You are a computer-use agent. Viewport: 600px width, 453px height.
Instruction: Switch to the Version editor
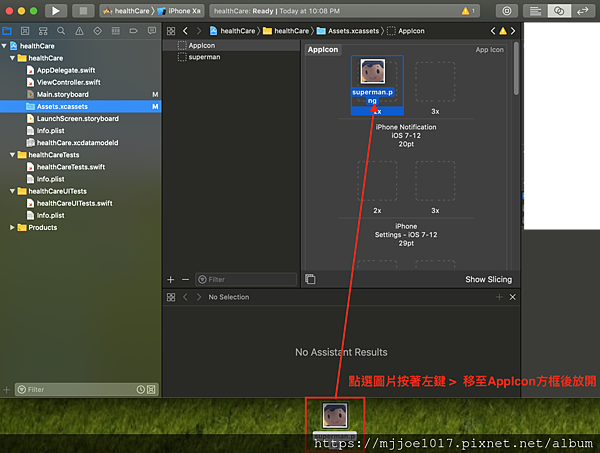583,11
